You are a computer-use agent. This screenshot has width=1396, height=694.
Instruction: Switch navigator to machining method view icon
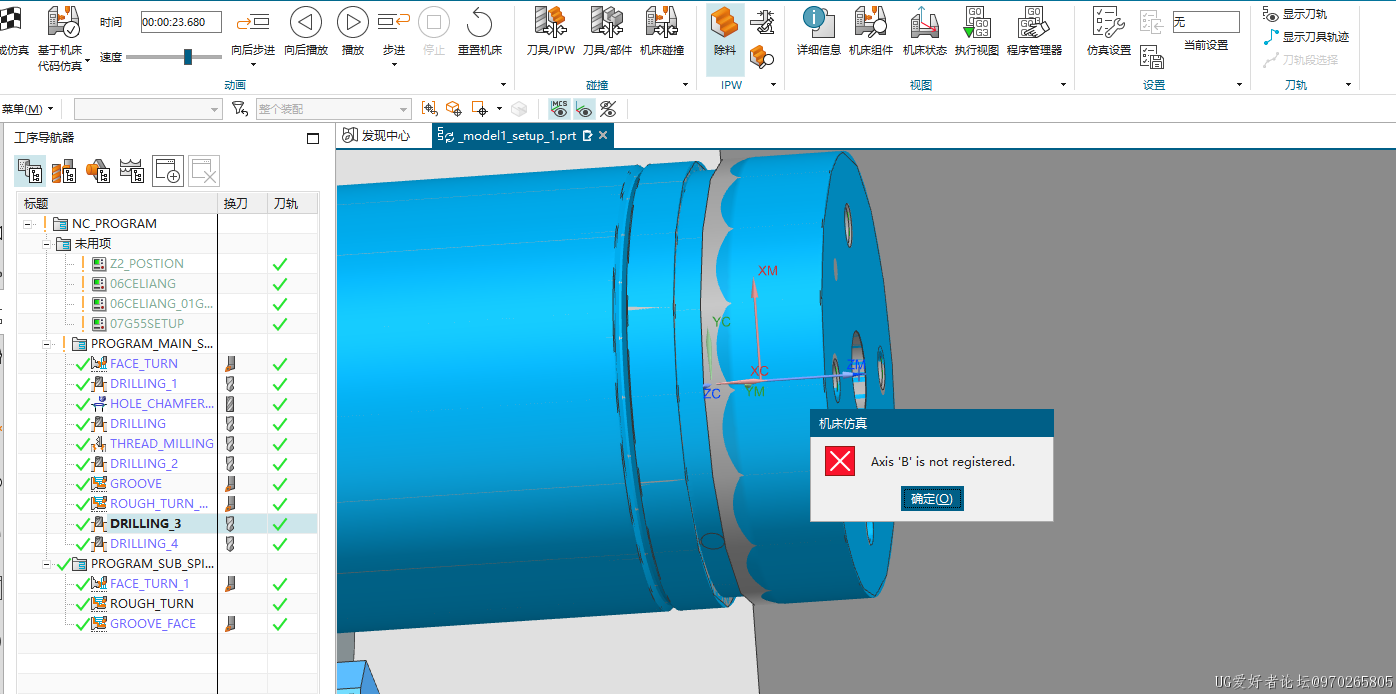tap(132, 171)
